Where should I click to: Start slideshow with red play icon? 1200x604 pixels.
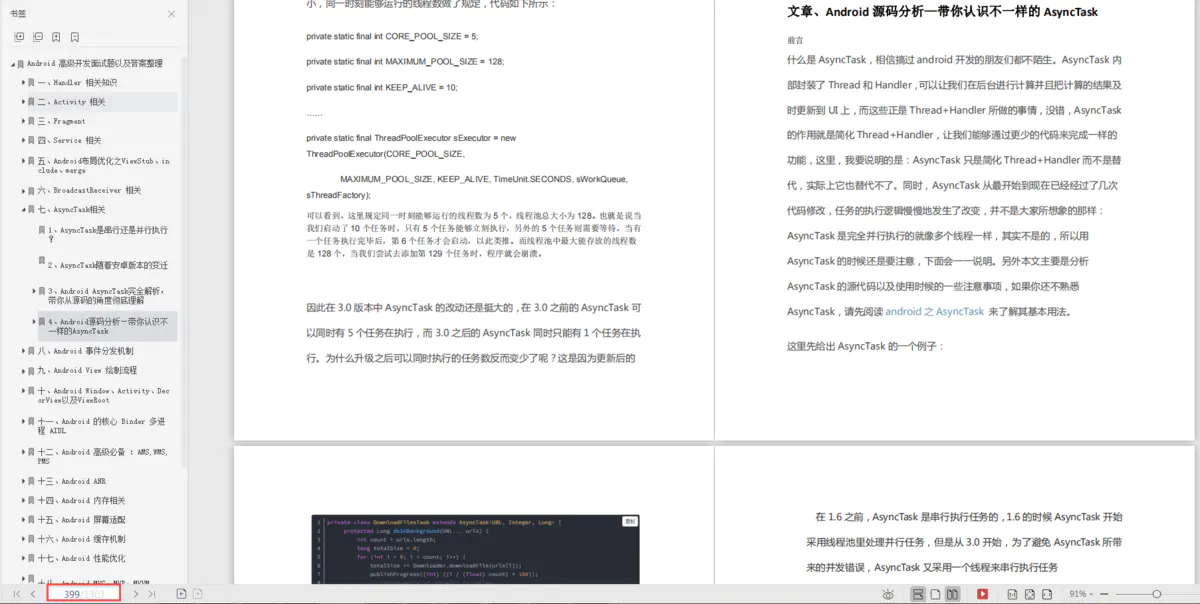(982, 594)
